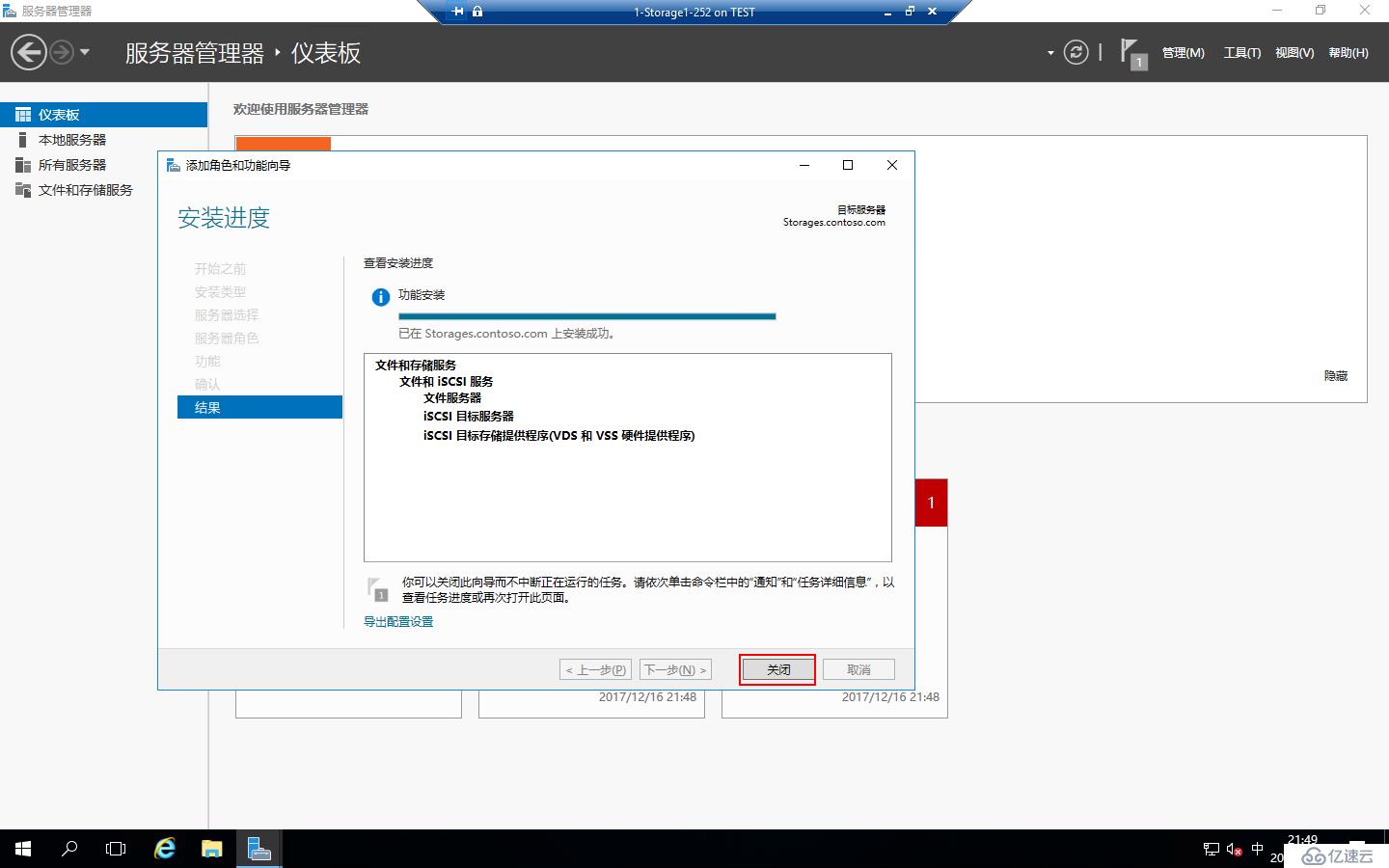
Task: Open the 管理(M) menu
Action: [x=1183, y=53]
